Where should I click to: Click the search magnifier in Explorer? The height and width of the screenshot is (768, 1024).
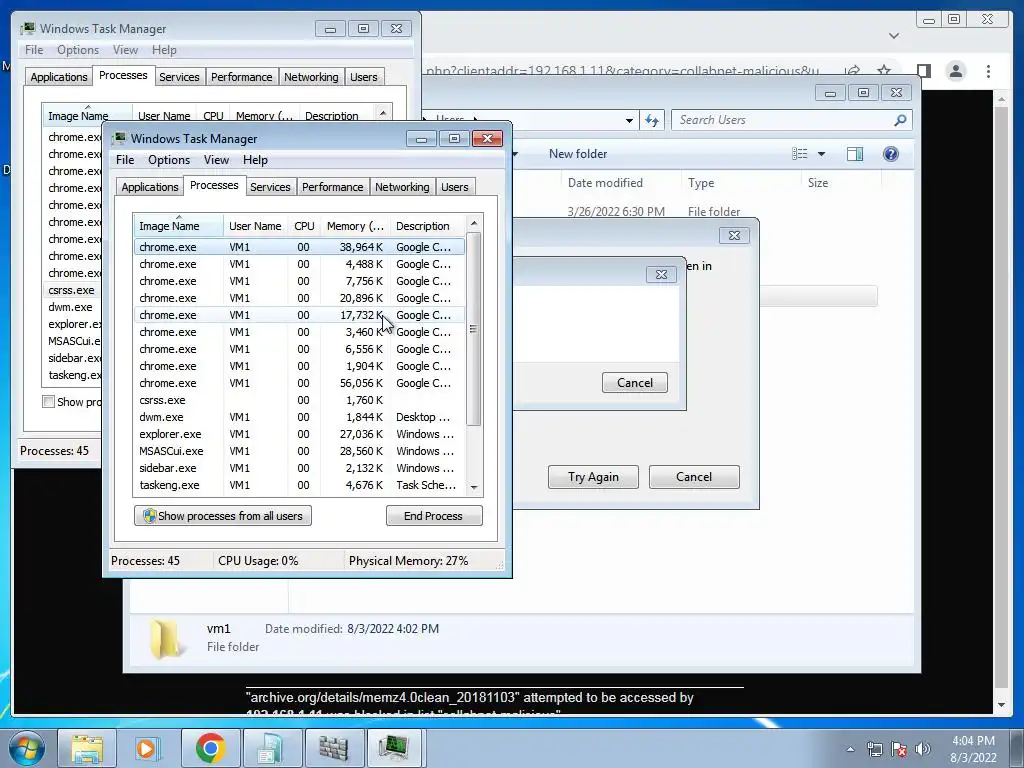point(900,120)
